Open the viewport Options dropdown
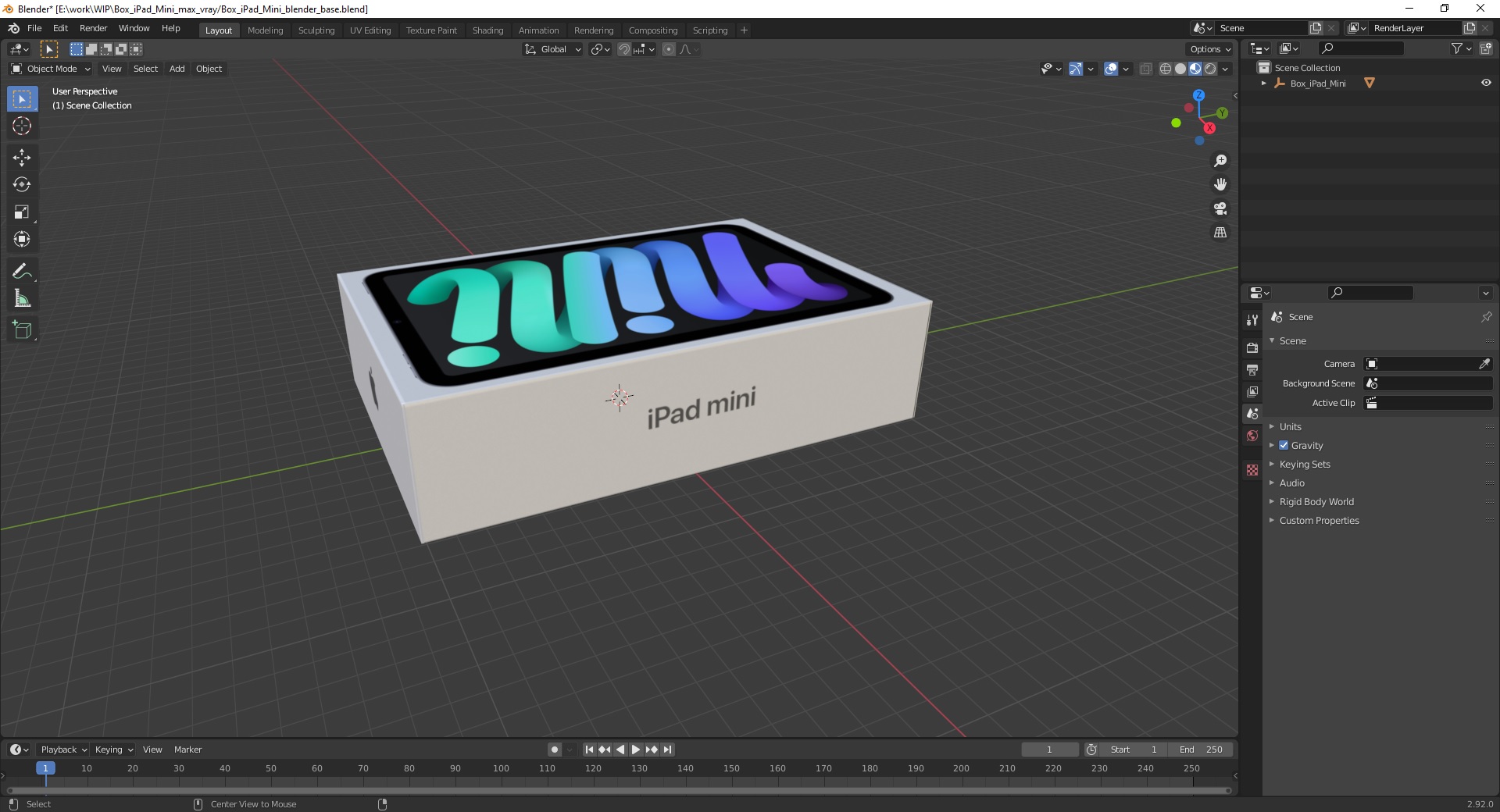This screenshot has width=1500, height=812. (1210, 49)
